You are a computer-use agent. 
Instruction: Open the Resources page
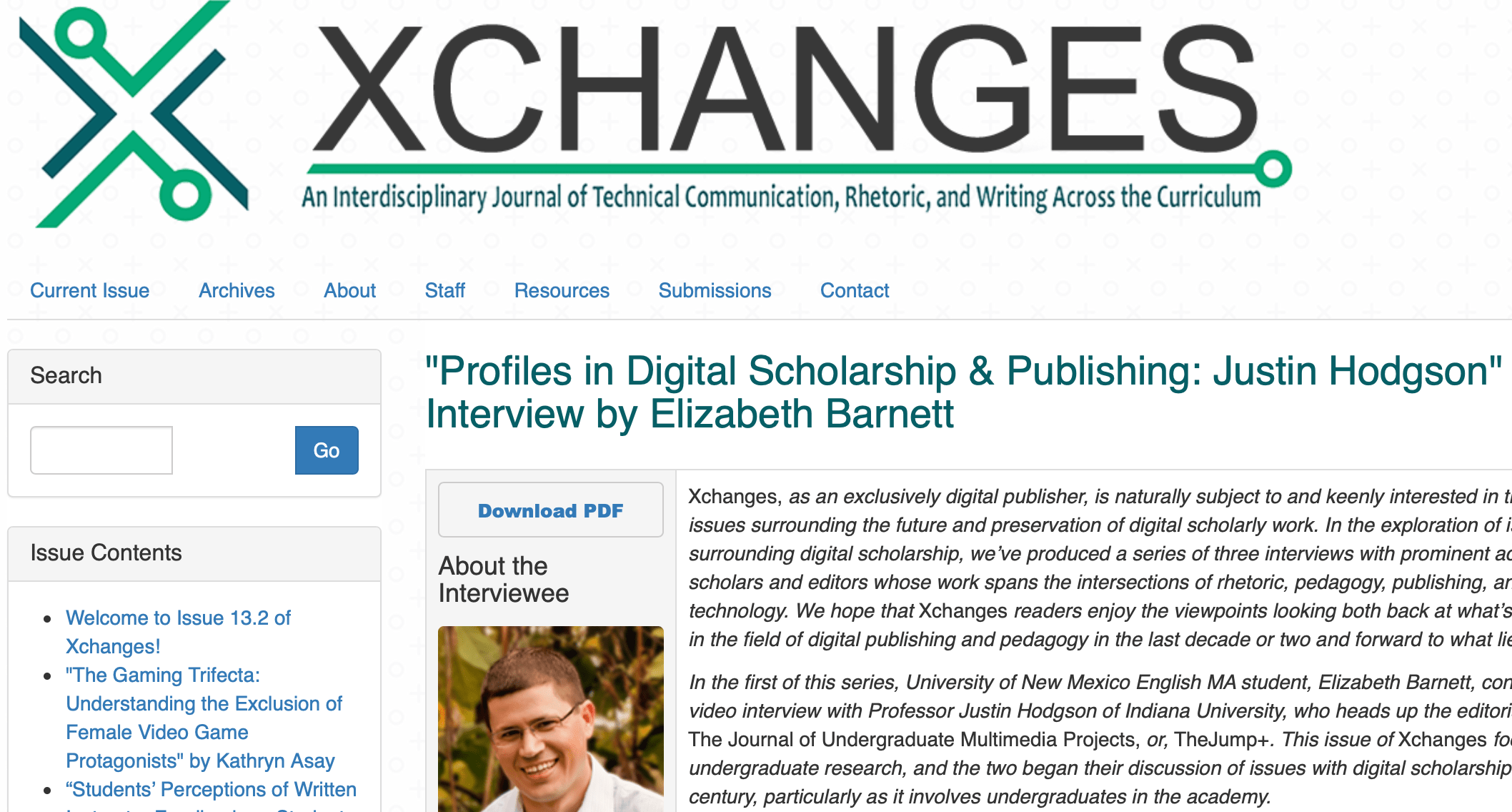(561, 290)
